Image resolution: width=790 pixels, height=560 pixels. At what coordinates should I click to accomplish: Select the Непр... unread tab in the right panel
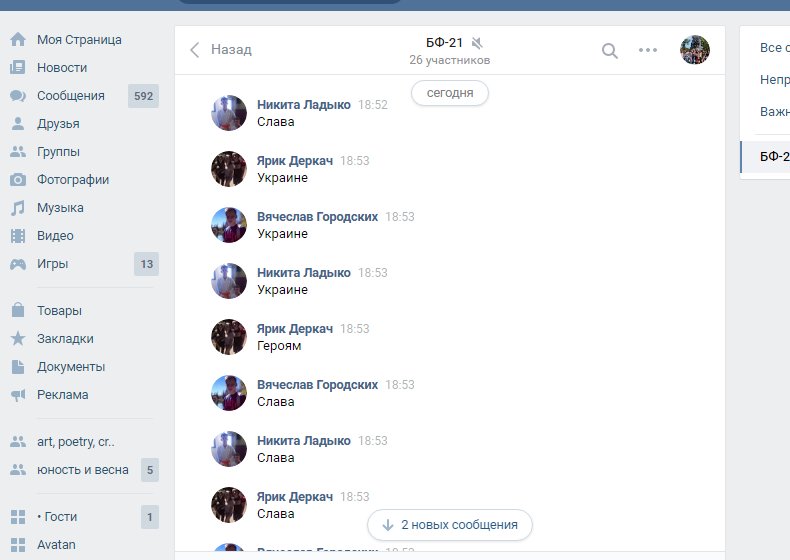pyautogui.click(x=774, y=80)
